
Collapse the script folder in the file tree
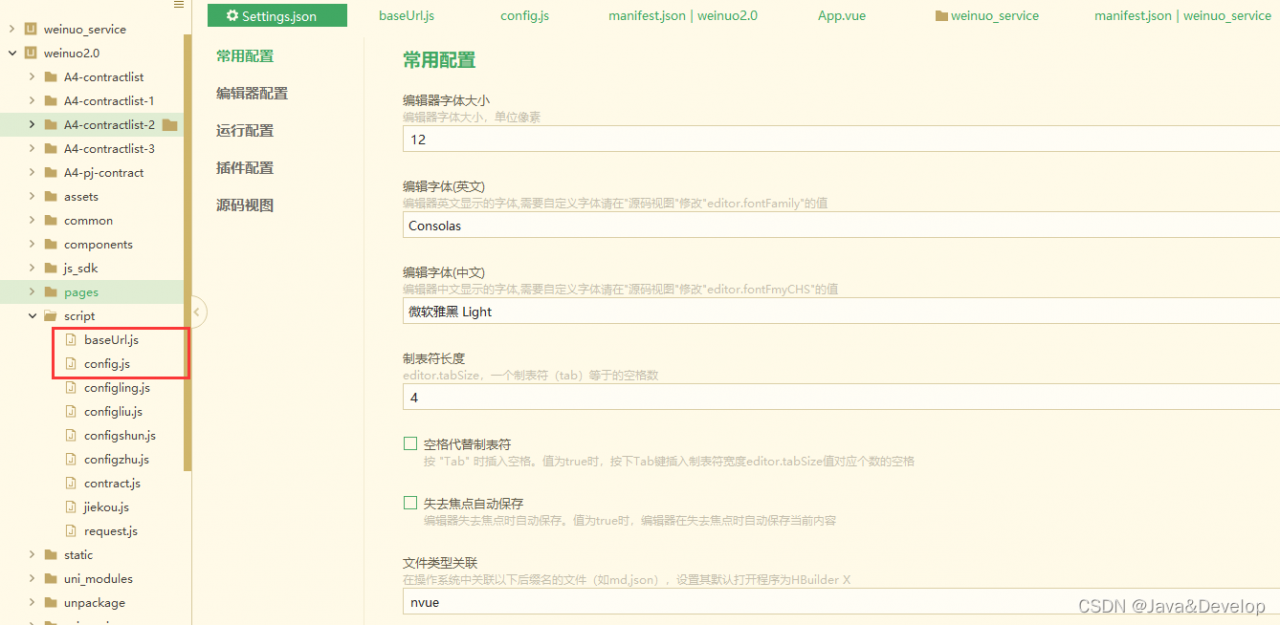click(x=33, y=315)
